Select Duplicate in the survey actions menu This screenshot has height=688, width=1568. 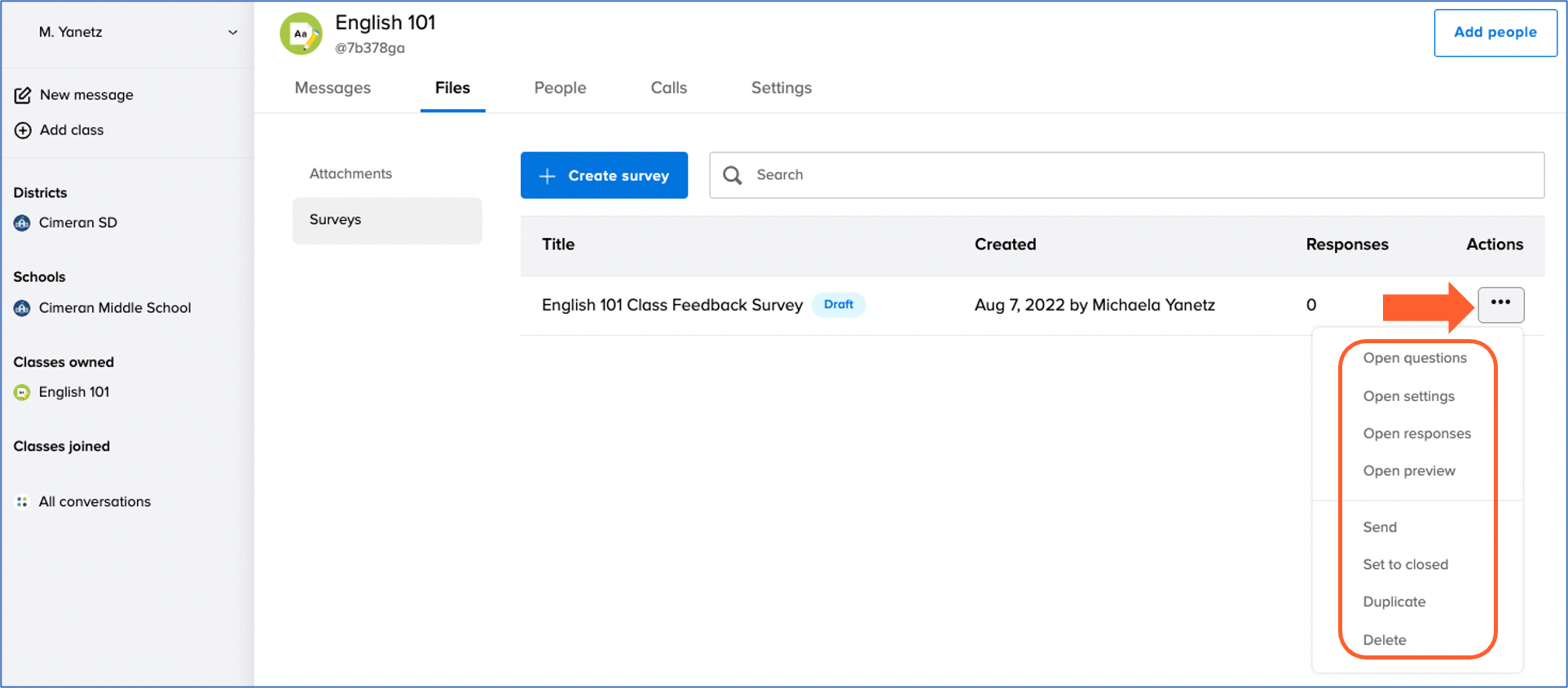pos(1394,602)
